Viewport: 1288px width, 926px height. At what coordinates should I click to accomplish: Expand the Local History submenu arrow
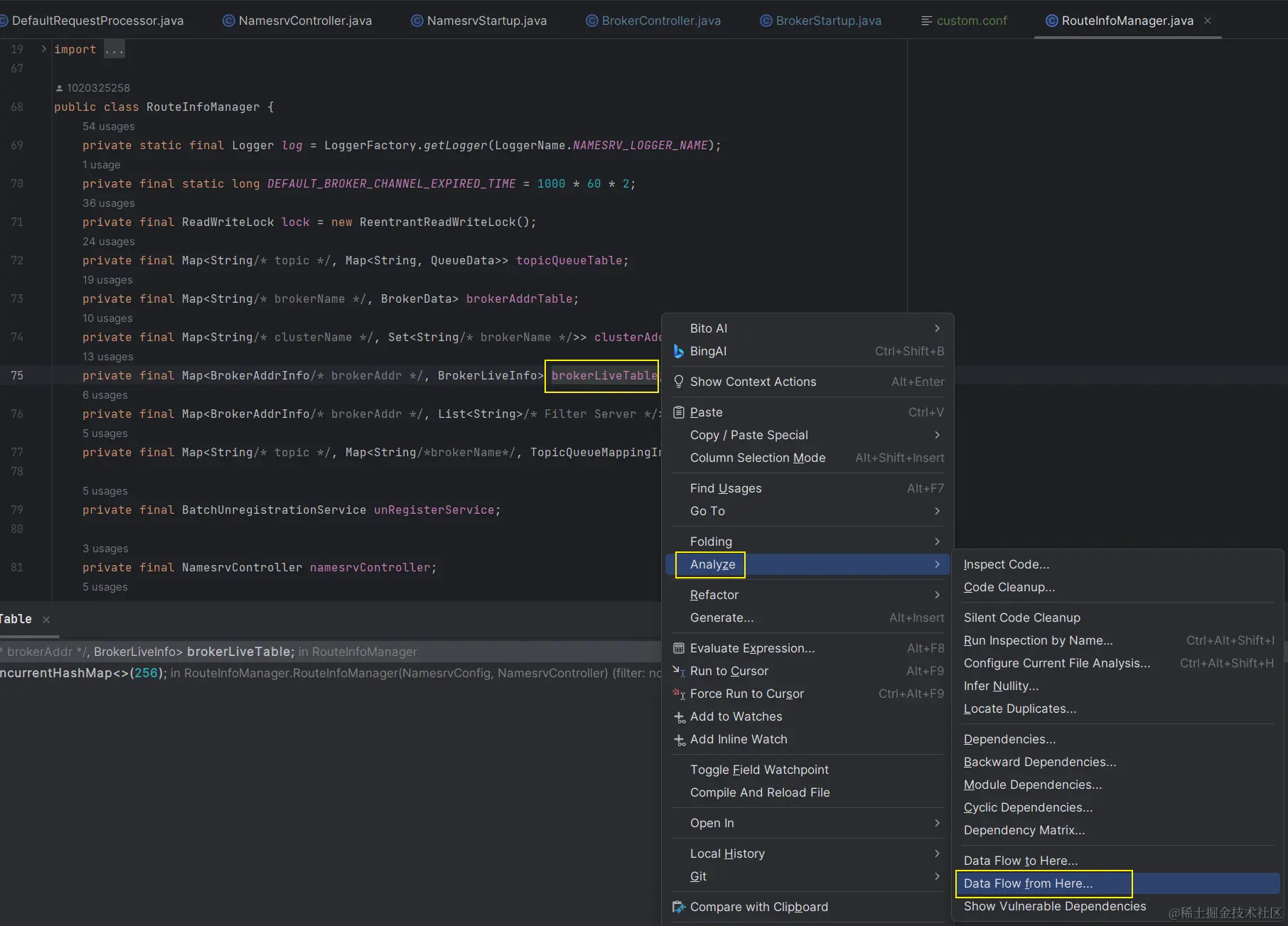click(x=938, y=854)
